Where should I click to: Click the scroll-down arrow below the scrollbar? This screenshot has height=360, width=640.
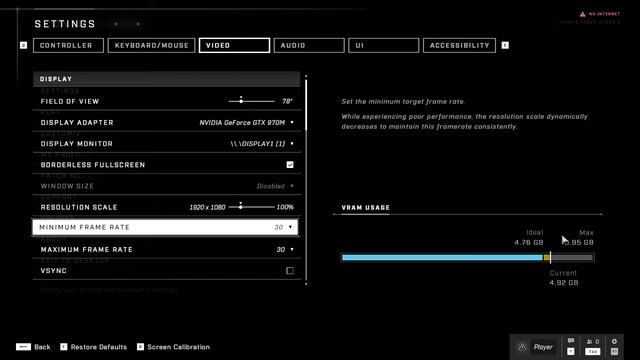click(x=306, y=284)
